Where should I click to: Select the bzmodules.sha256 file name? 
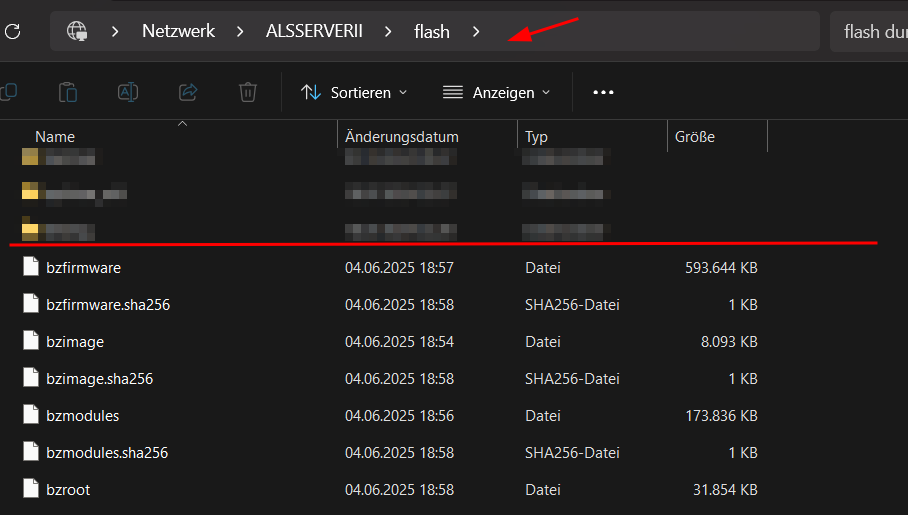[107, 453]
